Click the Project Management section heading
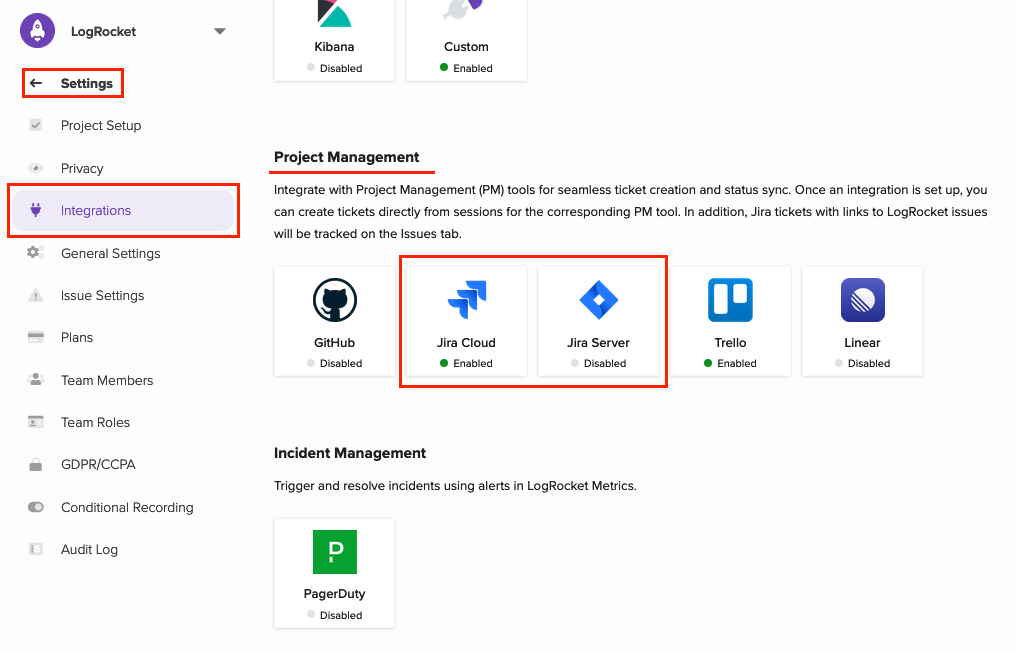Viewport: 1016px width, 651px height. 346,157
